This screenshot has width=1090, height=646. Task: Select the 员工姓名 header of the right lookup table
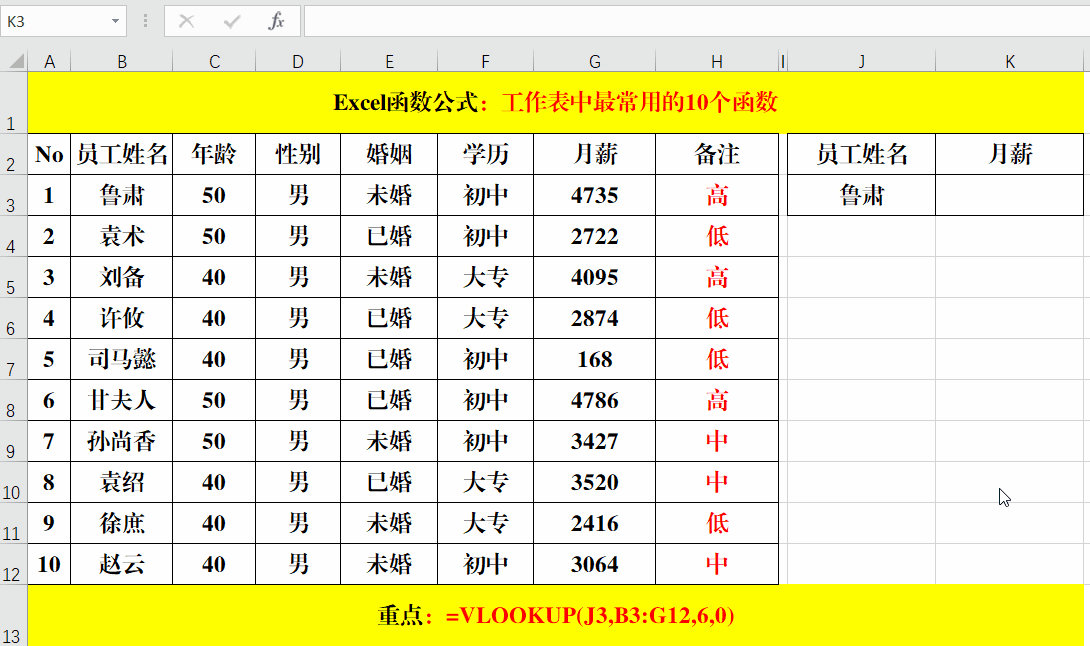click(860, 153)
